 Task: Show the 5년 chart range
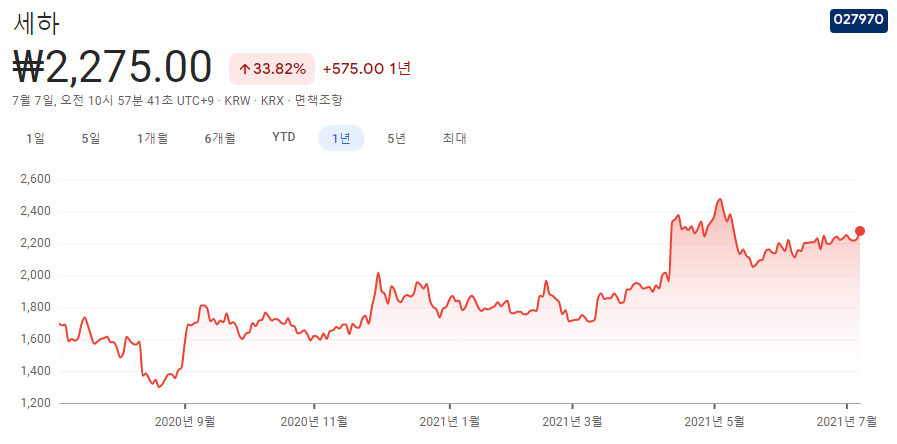tap(396, 138)
